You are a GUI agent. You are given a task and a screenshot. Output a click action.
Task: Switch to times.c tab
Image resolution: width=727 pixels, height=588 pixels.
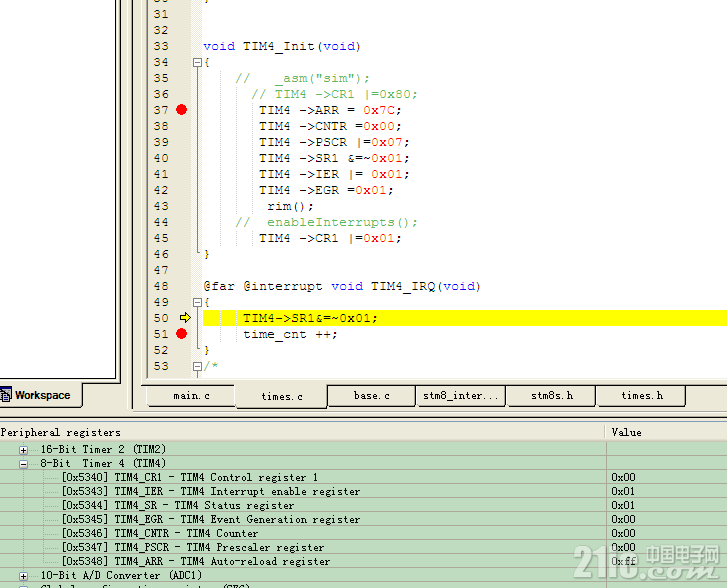coord(281,396)
